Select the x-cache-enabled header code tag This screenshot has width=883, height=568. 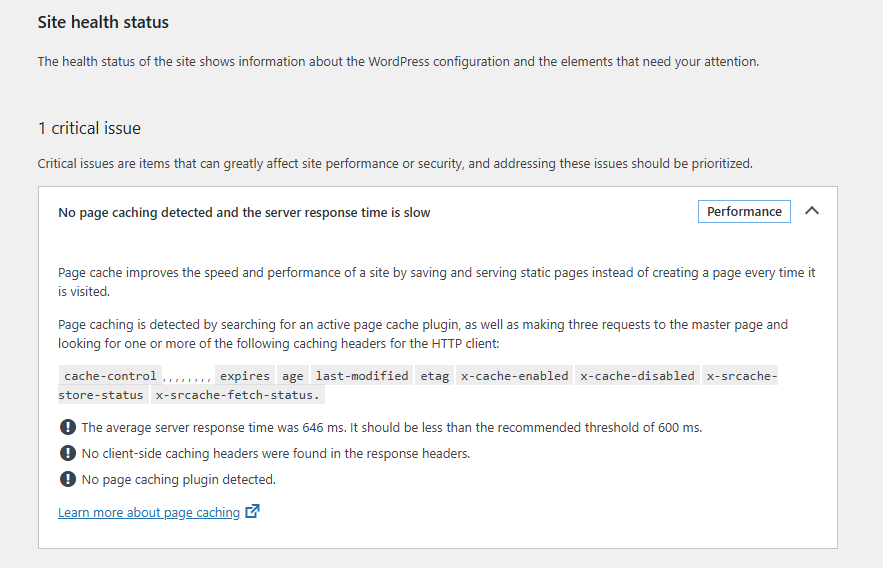(x=515, y=375)
